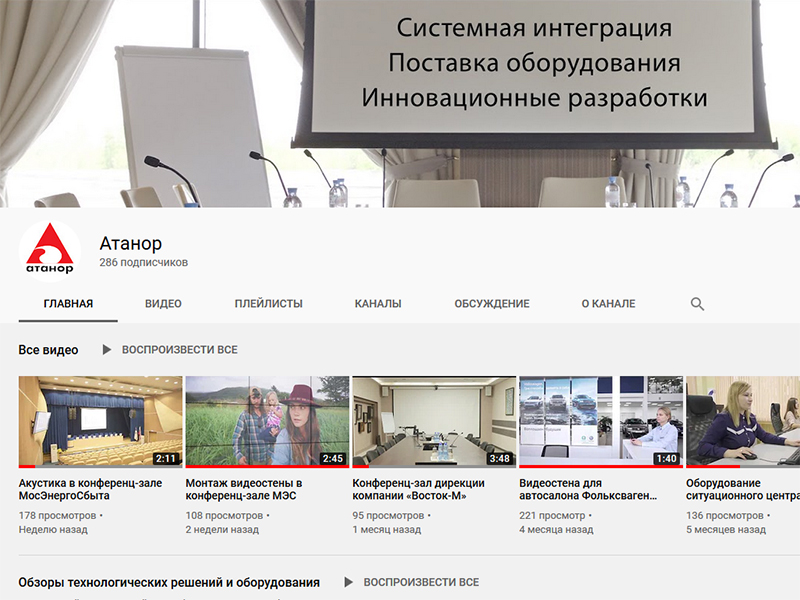
Task: Click the 108 просмотров text
Action: pos(224,515)
